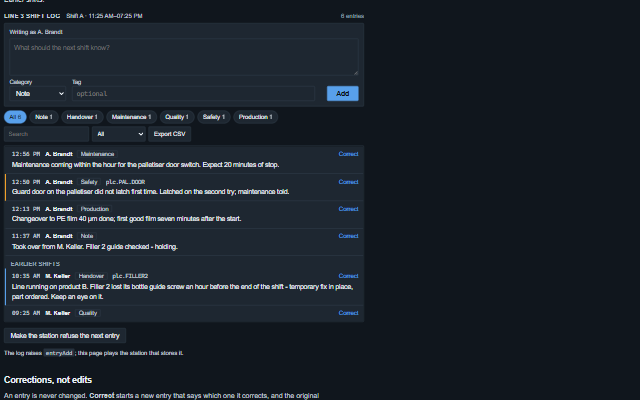Click the Safety badge on 12:50 PM entry

click(89, 182)
